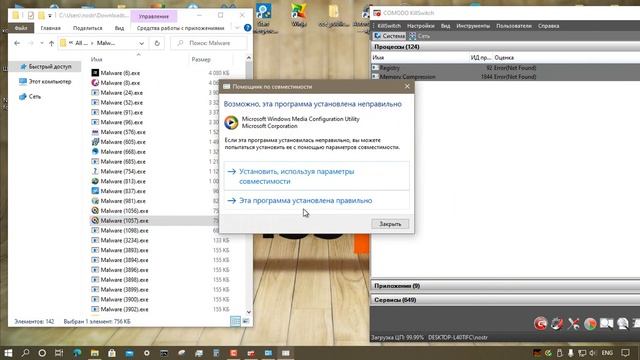
Task: Select Сеть in Explorer navigation pane
Action: pyautogui.click(x=30, y=97)
